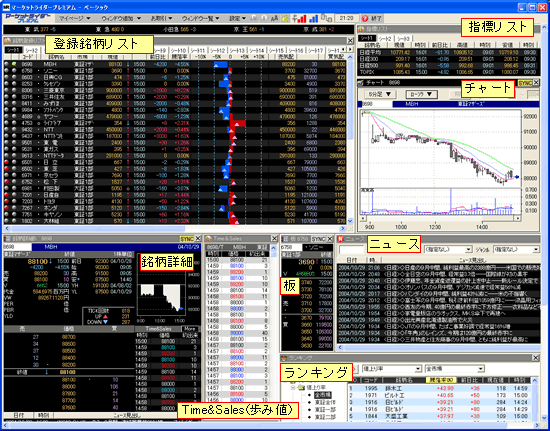Open the 5分足 chart interval dropdown
This screenshot has width=550, height=431.
380,94
